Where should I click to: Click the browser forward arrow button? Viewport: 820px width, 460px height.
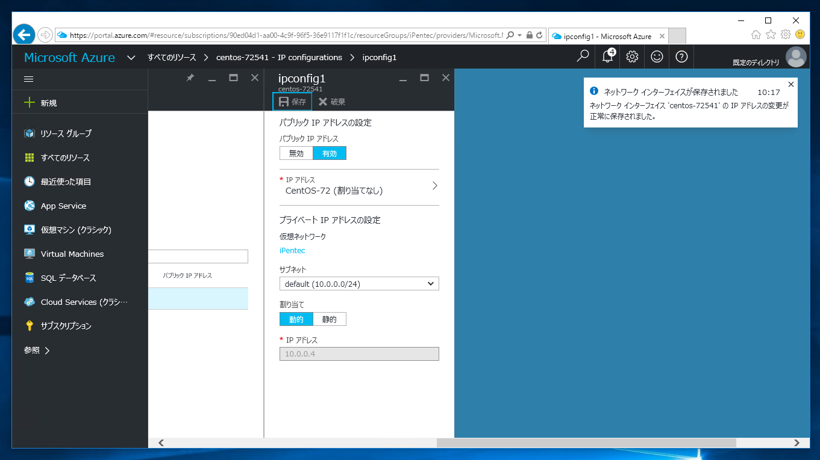(x=45, y=35)
